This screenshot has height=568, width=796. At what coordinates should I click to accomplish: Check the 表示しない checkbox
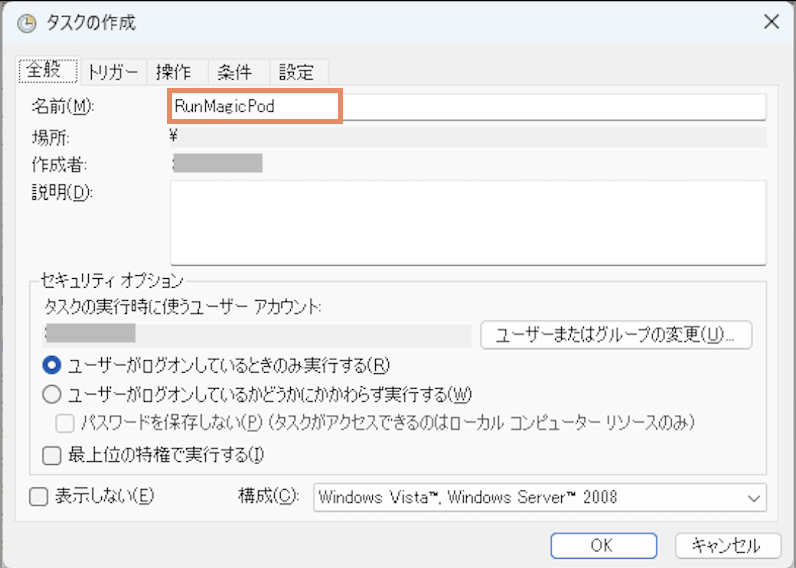pyautogui.click(x=39, y=496)
